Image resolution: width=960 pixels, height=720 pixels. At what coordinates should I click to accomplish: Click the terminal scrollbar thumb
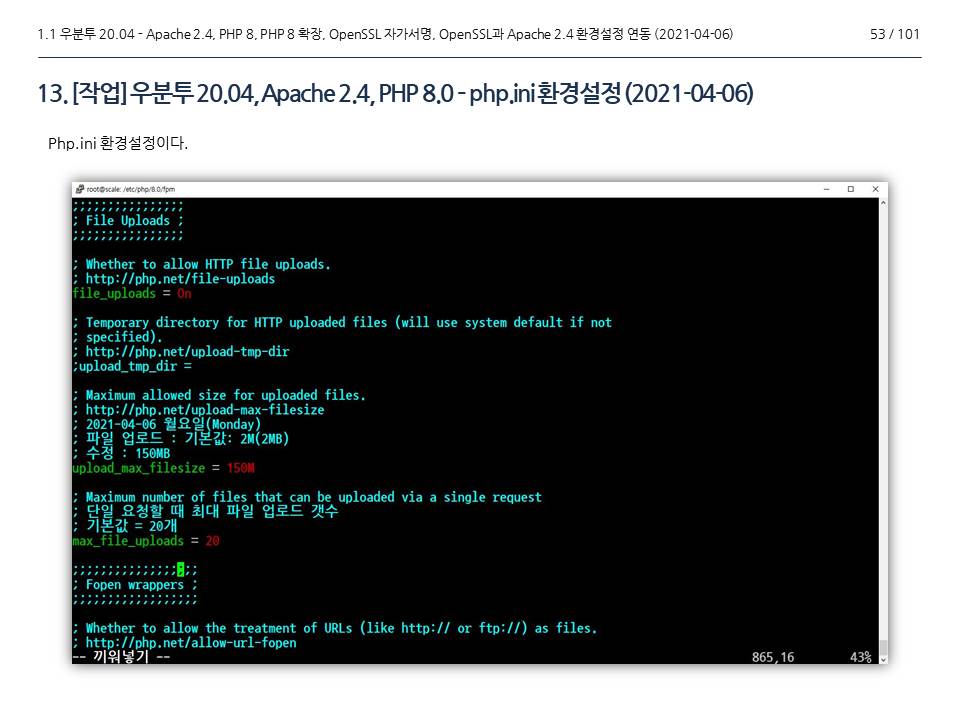tap(883, 647)
